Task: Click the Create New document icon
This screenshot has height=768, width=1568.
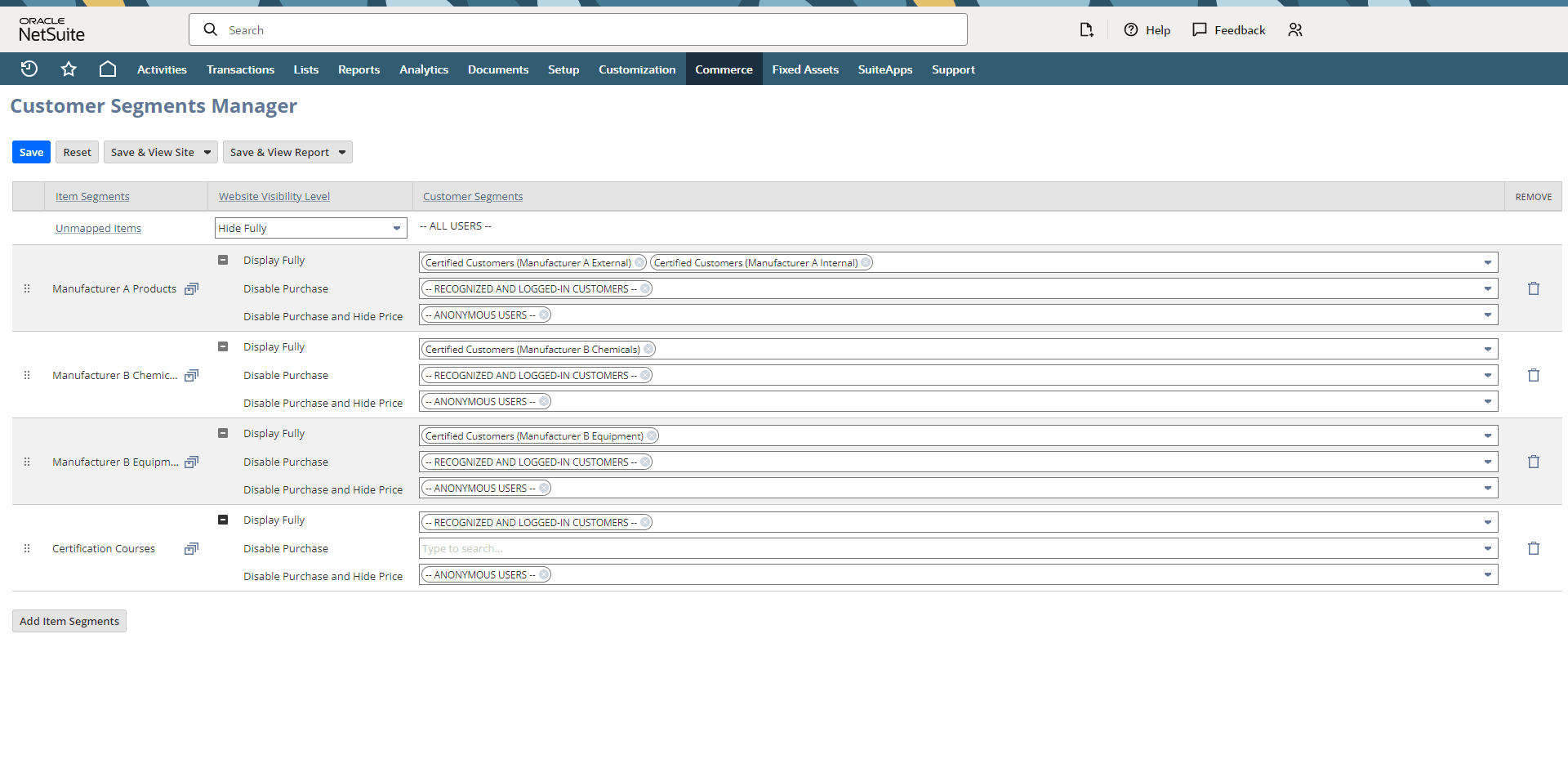Action: pos(1086,30)
